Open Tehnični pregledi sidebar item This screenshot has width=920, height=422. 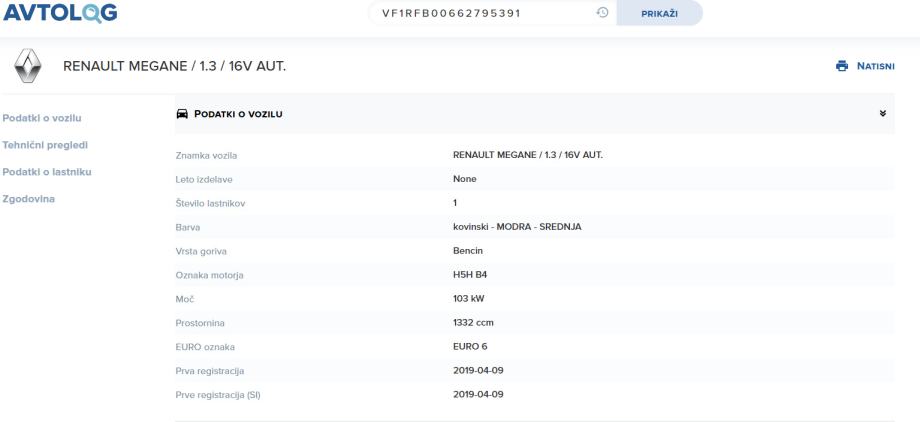pyautogui.click(x=45, y=145)
